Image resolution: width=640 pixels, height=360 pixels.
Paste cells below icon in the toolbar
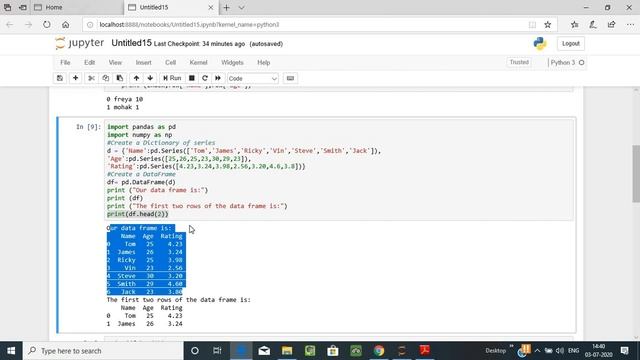[x=120, y=78]
